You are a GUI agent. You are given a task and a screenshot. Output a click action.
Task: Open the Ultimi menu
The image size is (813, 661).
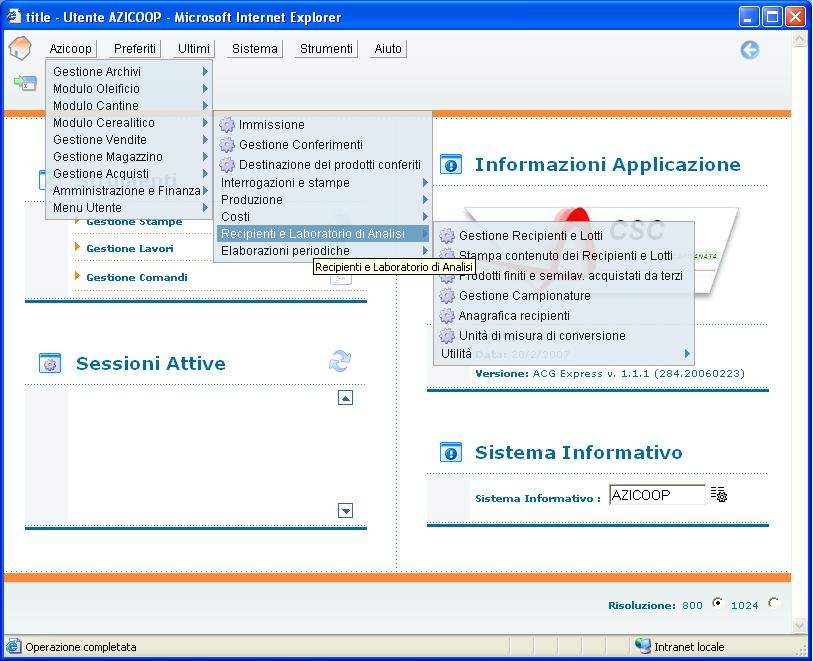click(194, 49)
